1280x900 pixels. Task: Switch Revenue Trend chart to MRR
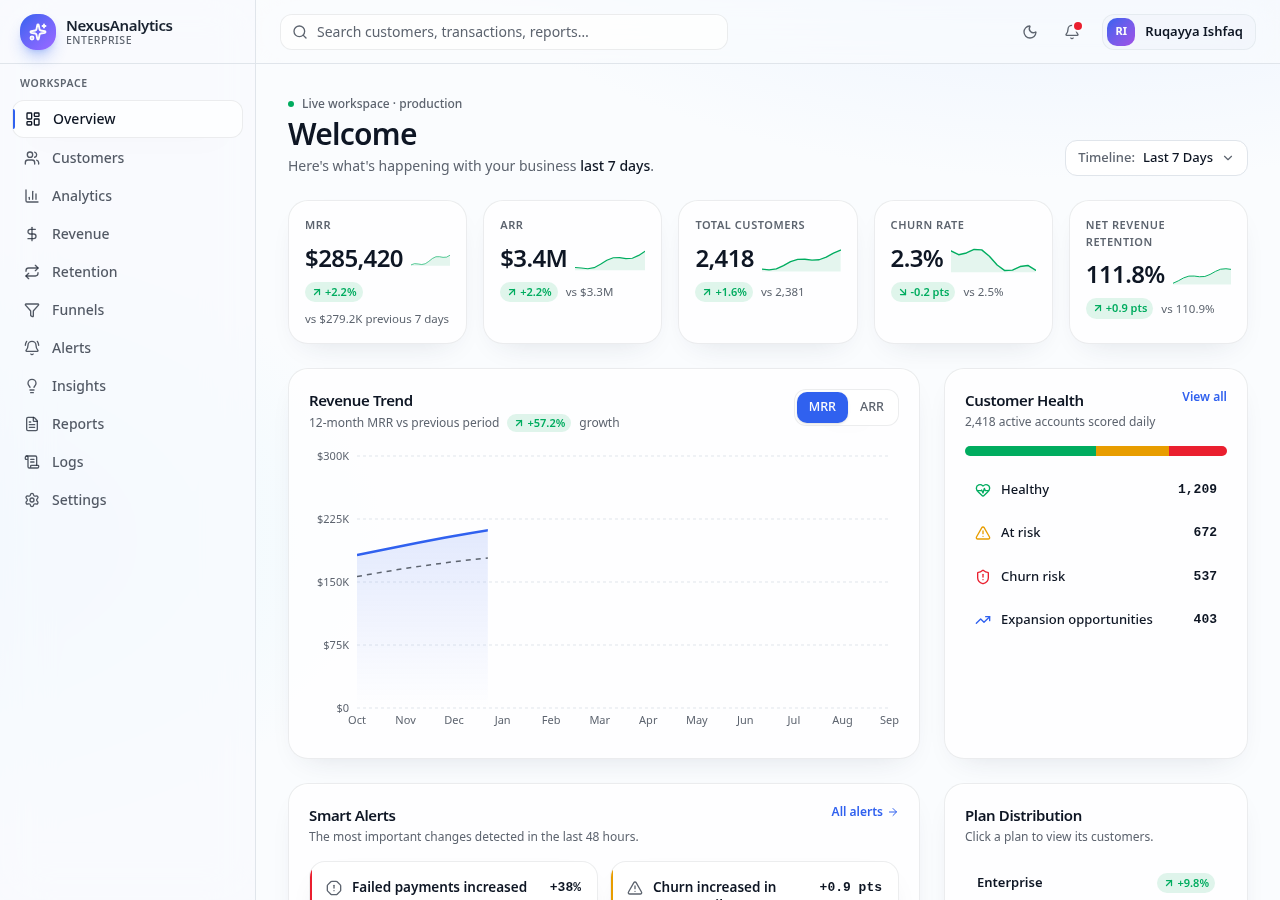(x=822, y=407)
